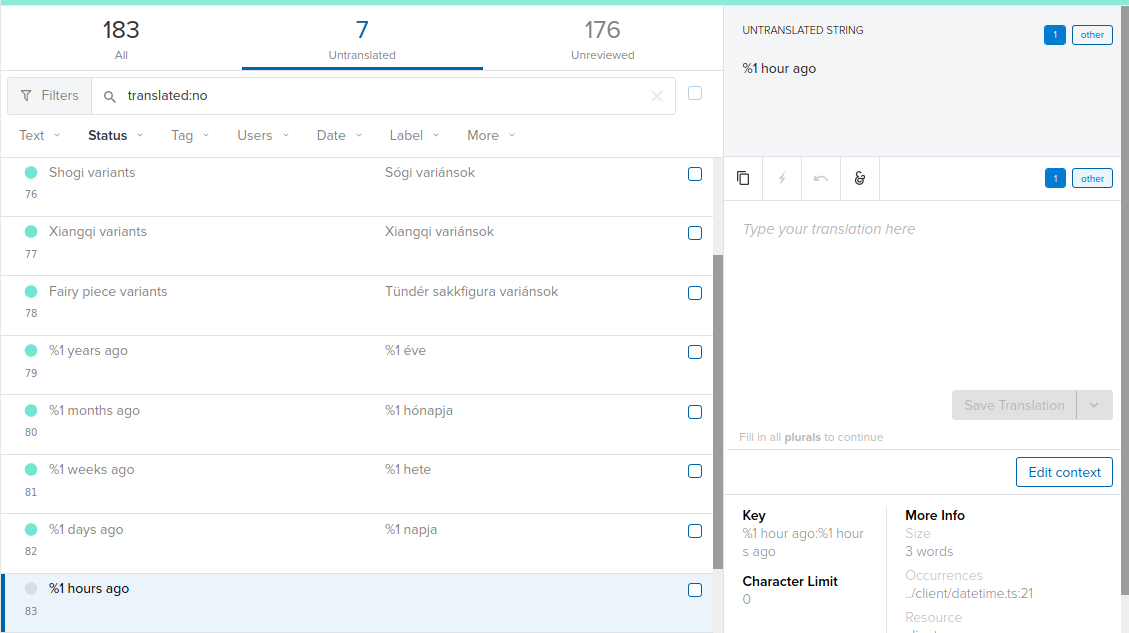Click the ../client/datetime.ts:21 occurrence
Viewport: 1129px width, 633px height.
pos(969,593)
